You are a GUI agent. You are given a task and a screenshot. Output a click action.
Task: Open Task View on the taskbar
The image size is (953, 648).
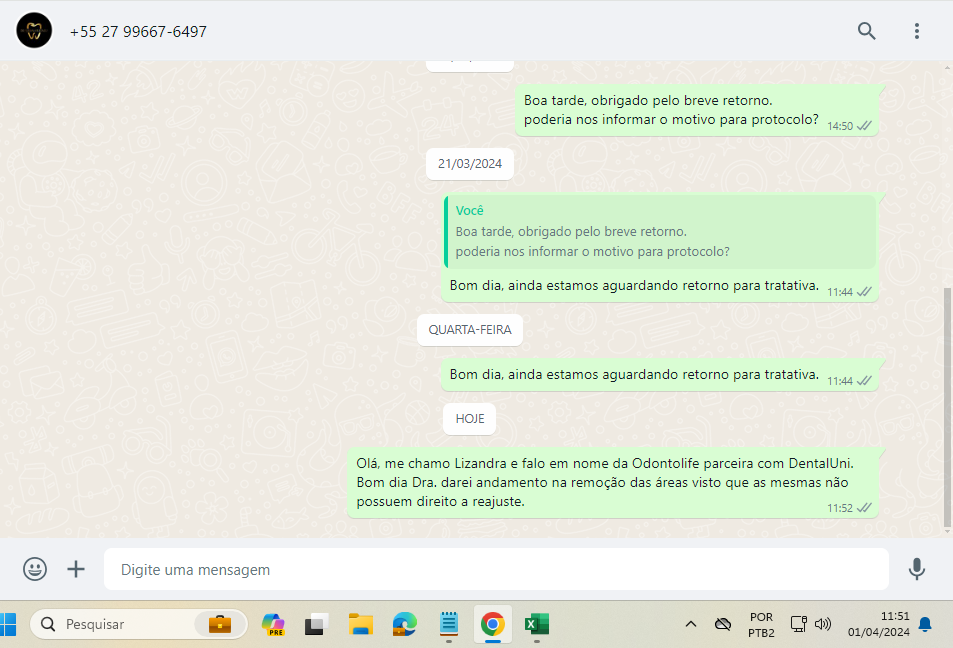316,624
